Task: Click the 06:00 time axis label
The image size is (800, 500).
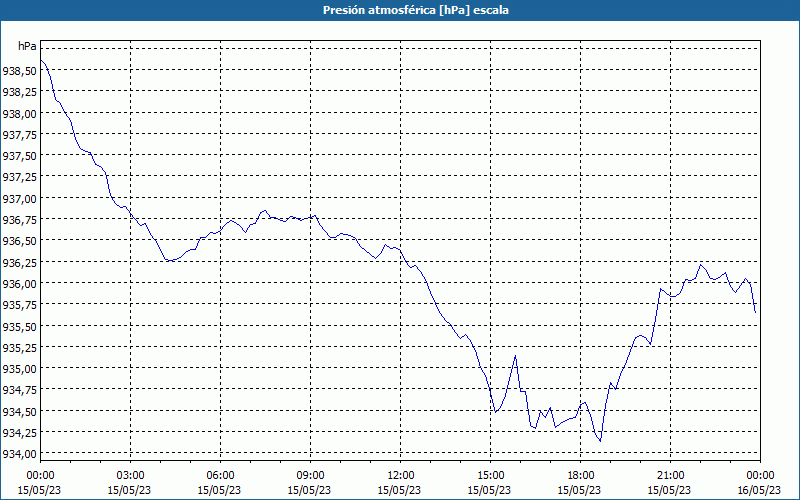Action: pos(220,476)
